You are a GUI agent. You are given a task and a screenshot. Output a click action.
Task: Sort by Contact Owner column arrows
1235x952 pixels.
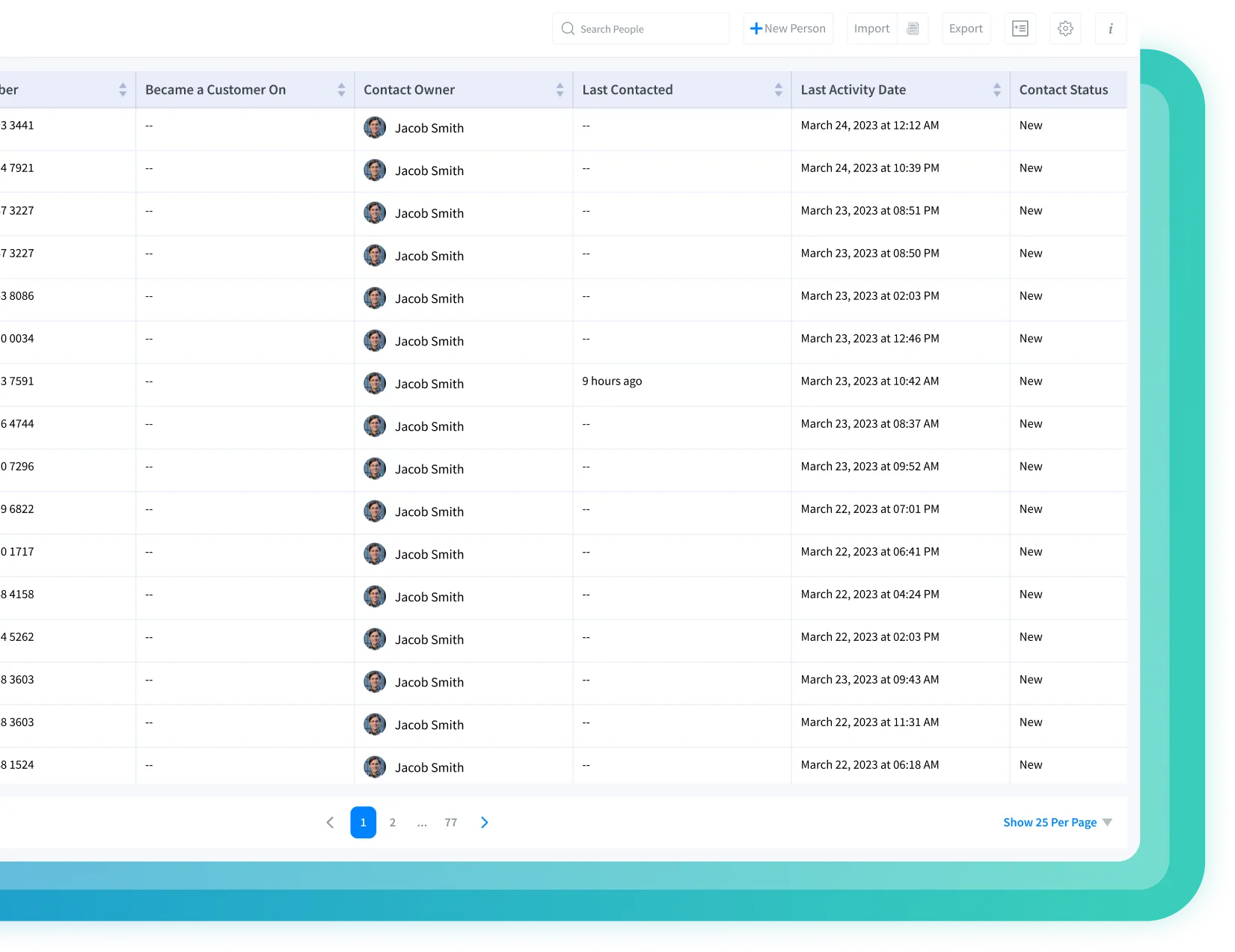point(560,90)
